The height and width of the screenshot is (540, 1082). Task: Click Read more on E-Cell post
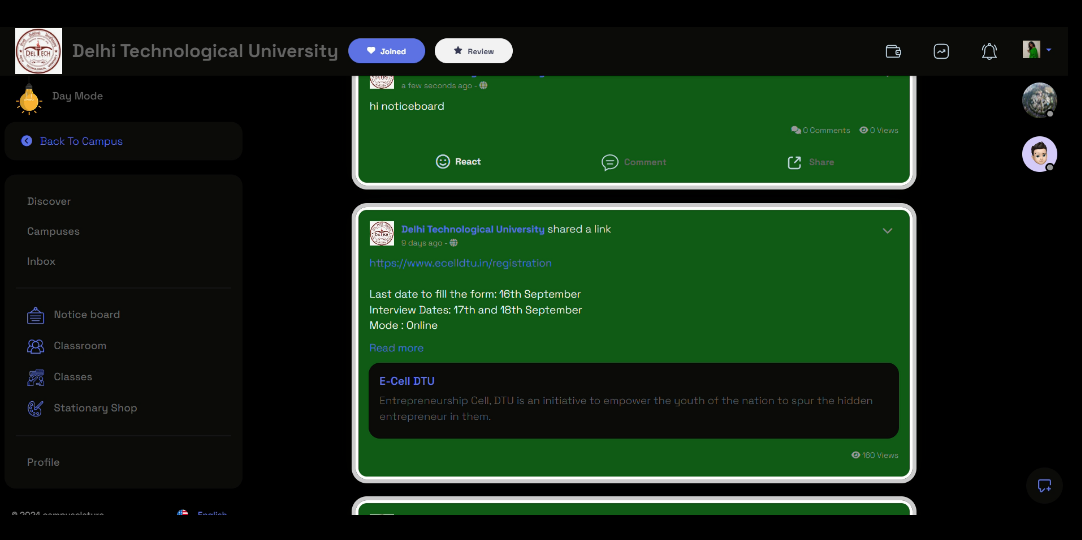(396, 348)
